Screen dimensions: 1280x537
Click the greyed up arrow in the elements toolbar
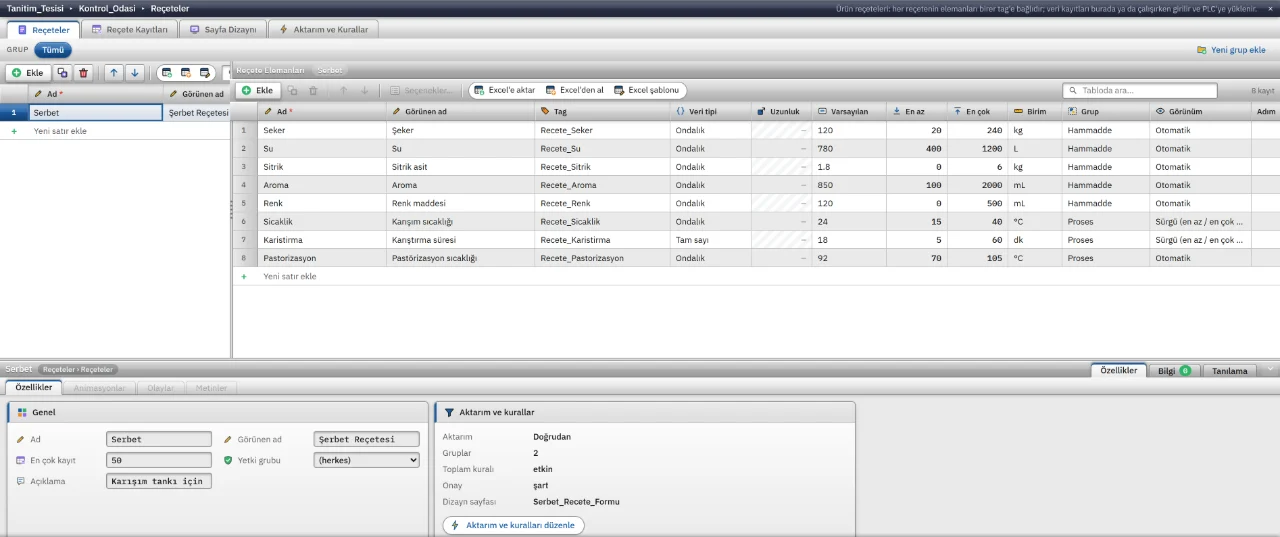point(343,90)
